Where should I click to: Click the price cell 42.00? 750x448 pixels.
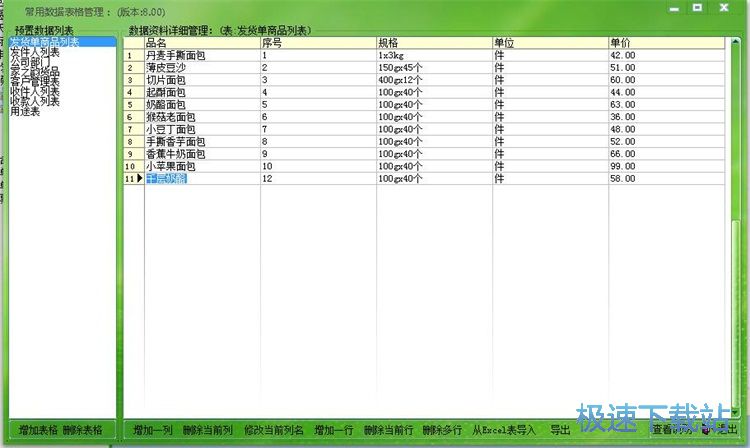(667, 55)
